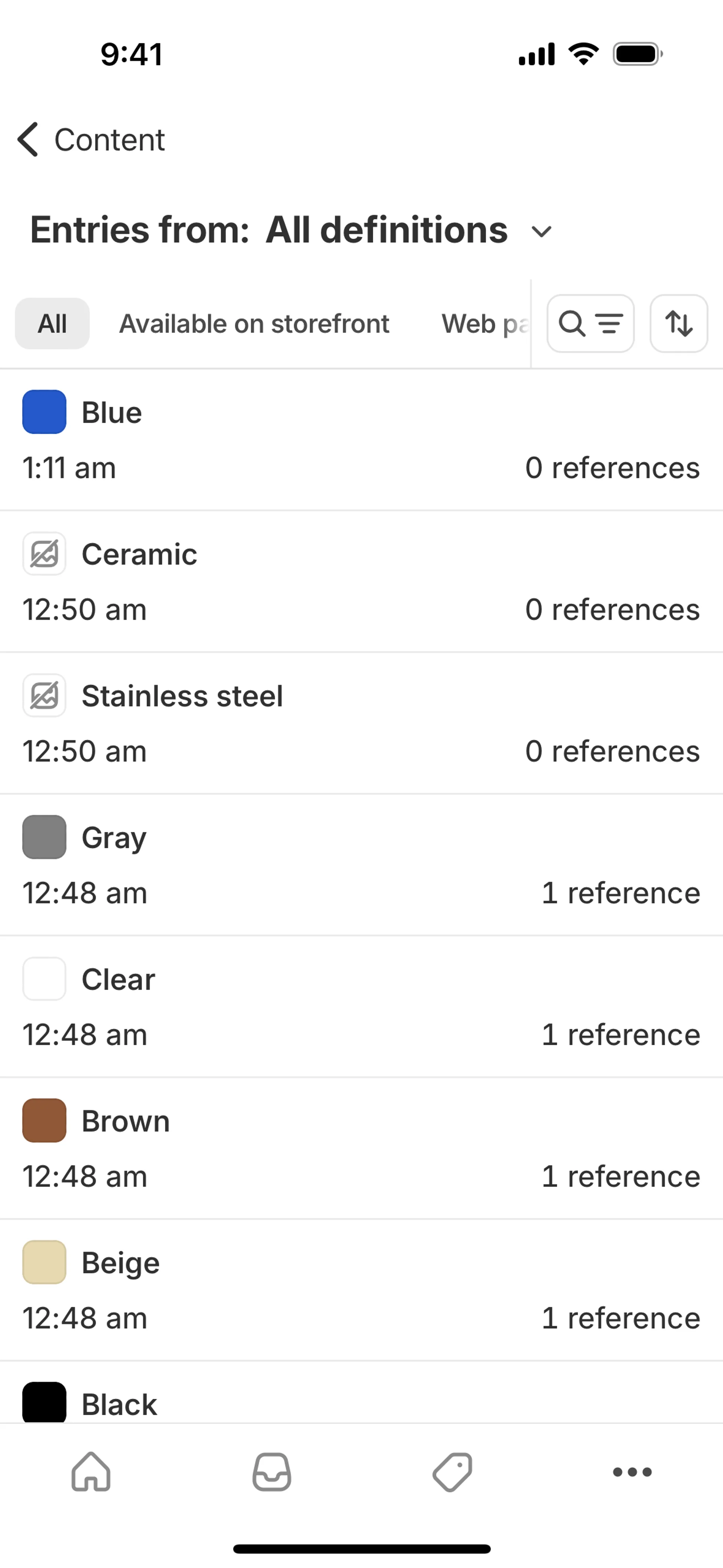This screenshot has width=723, height=1568.
Task: Open the Products tag icon
Action: [452, 1472]
